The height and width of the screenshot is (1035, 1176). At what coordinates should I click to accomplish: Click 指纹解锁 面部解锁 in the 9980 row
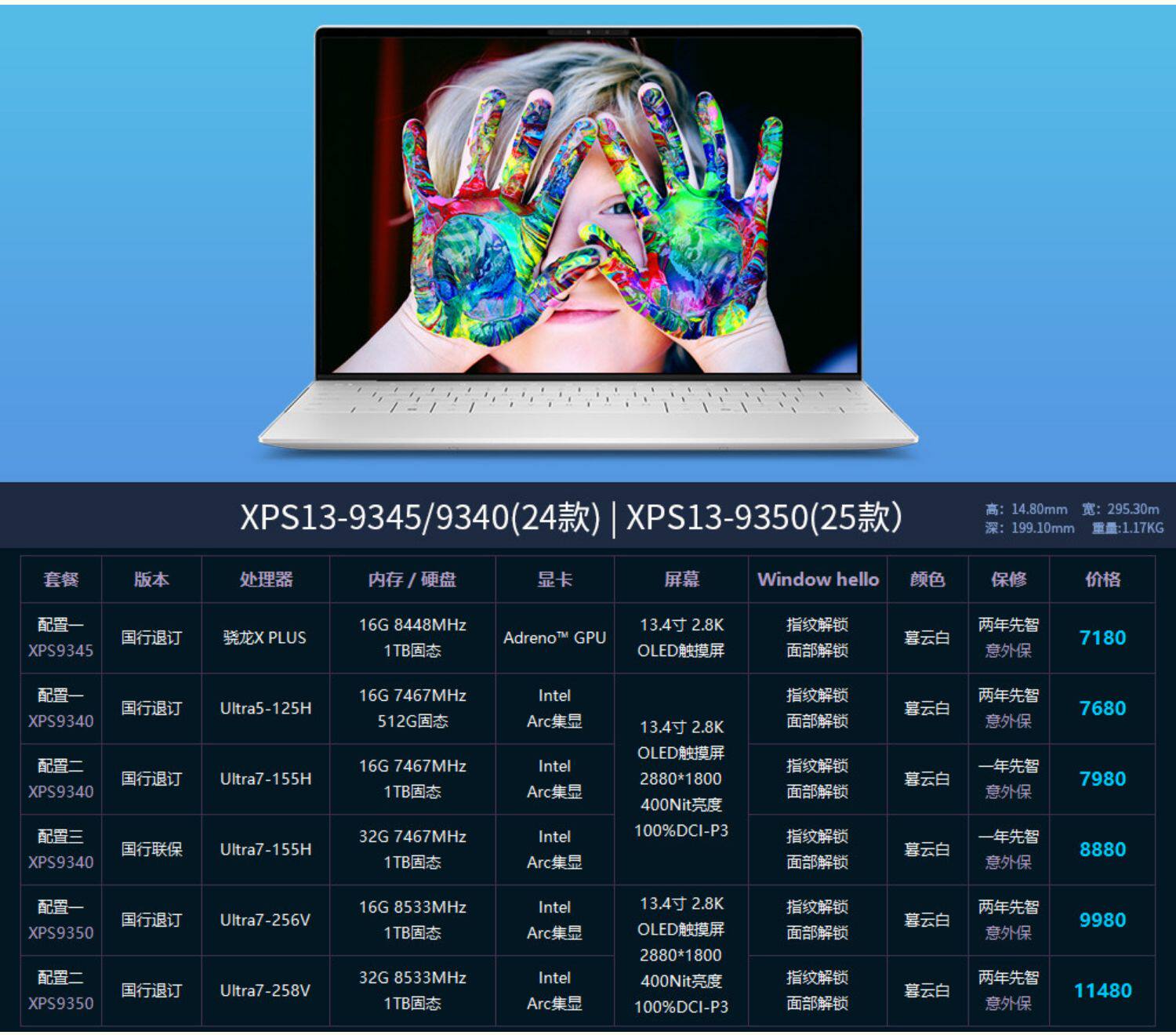pos(818,920)
